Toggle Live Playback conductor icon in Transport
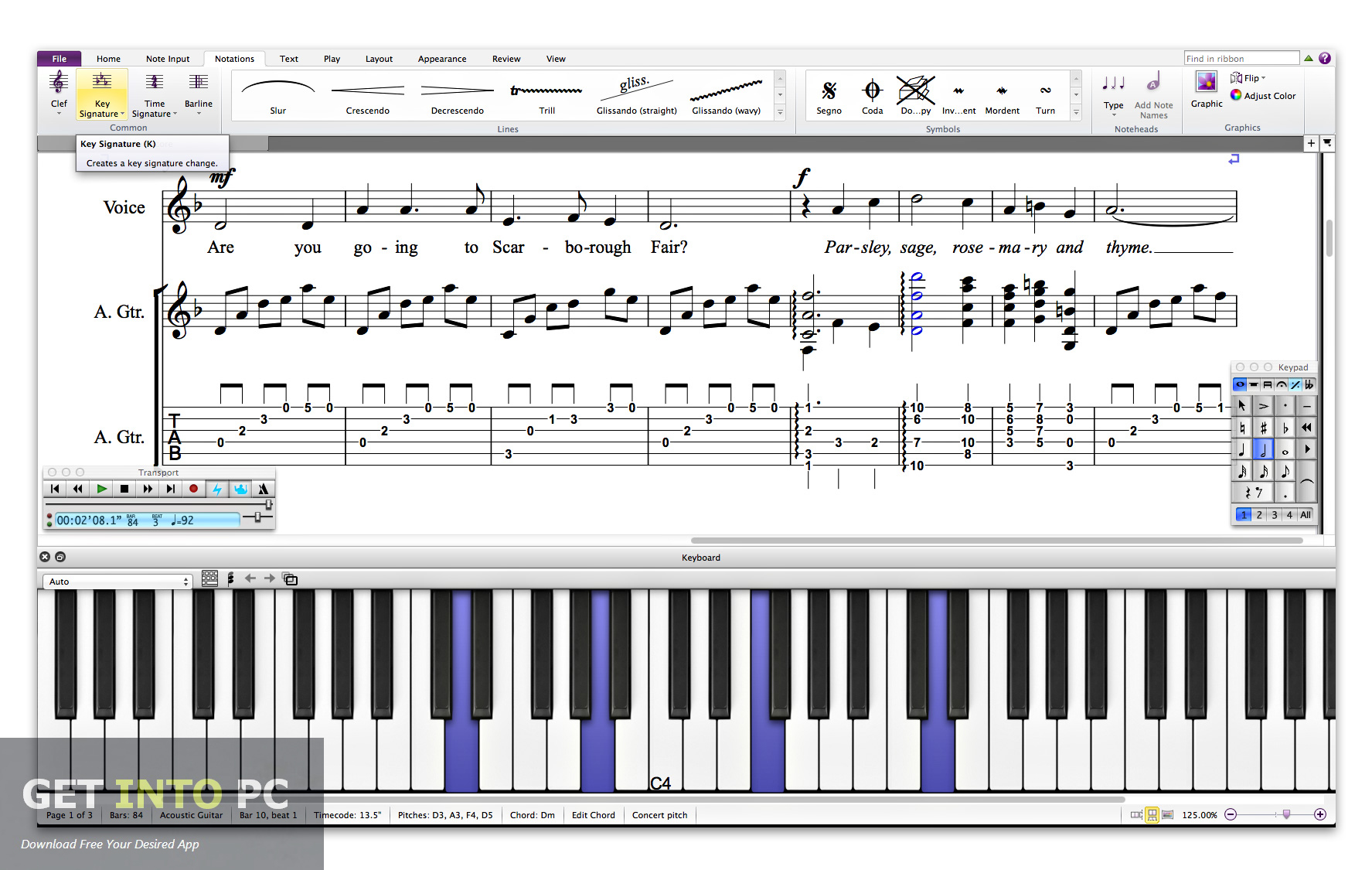The height and width of the screenshot is (870, 1372). 240,489
